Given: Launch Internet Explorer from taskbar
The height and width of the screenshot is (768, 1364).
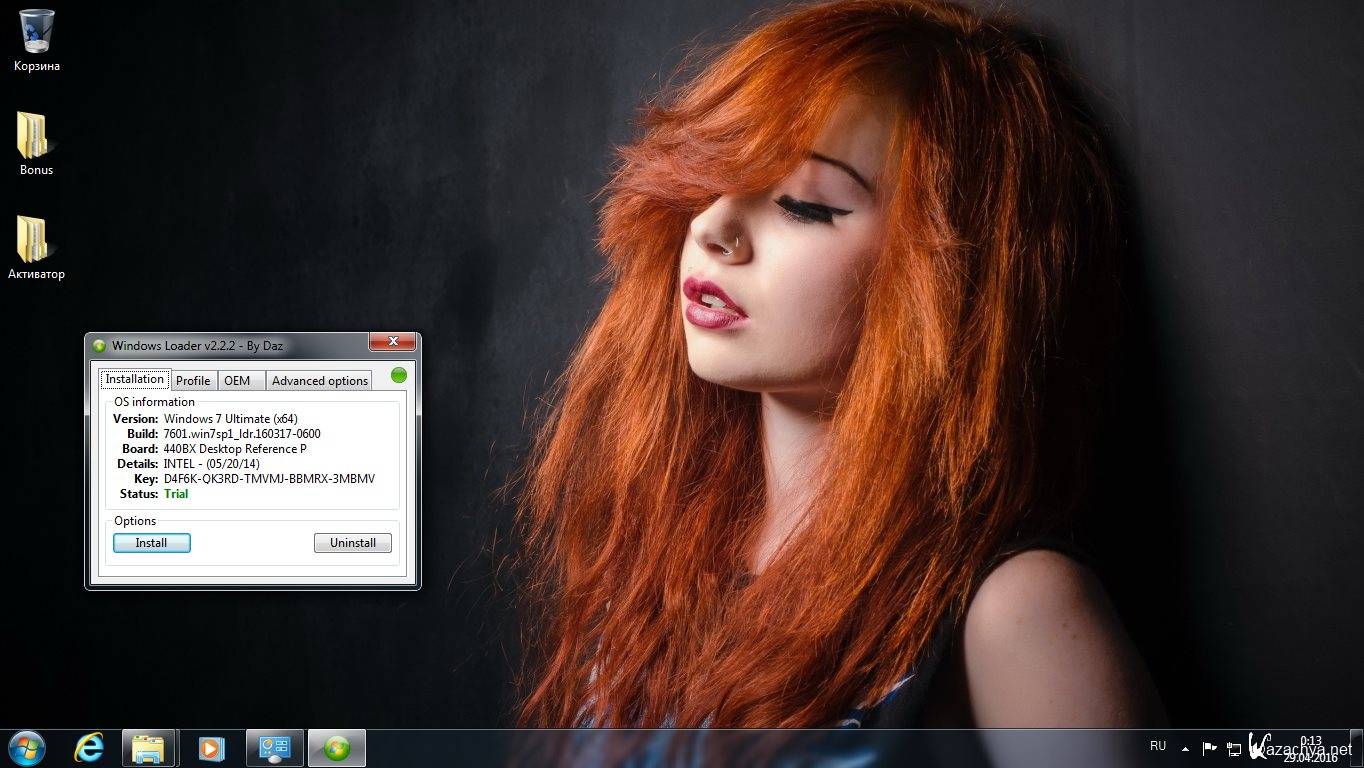Looking at the screenshot, I should point(89,747).
